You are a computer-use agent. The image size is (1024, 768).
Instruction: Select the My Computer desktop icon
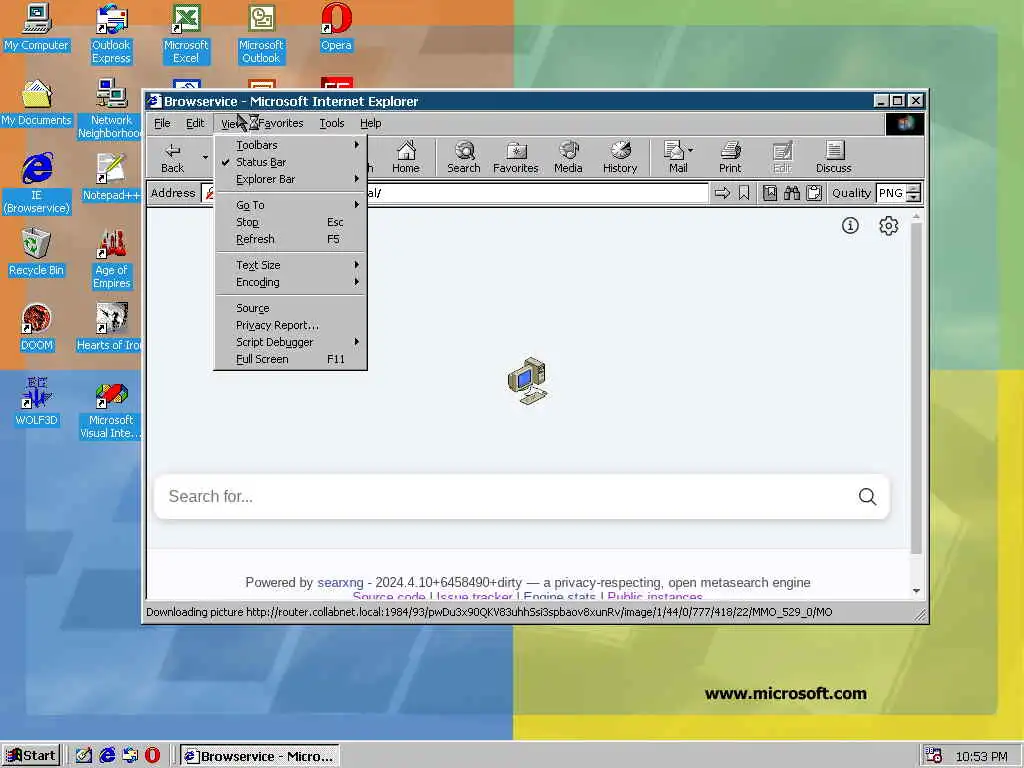pyautogui.click(x=36, y=27)
